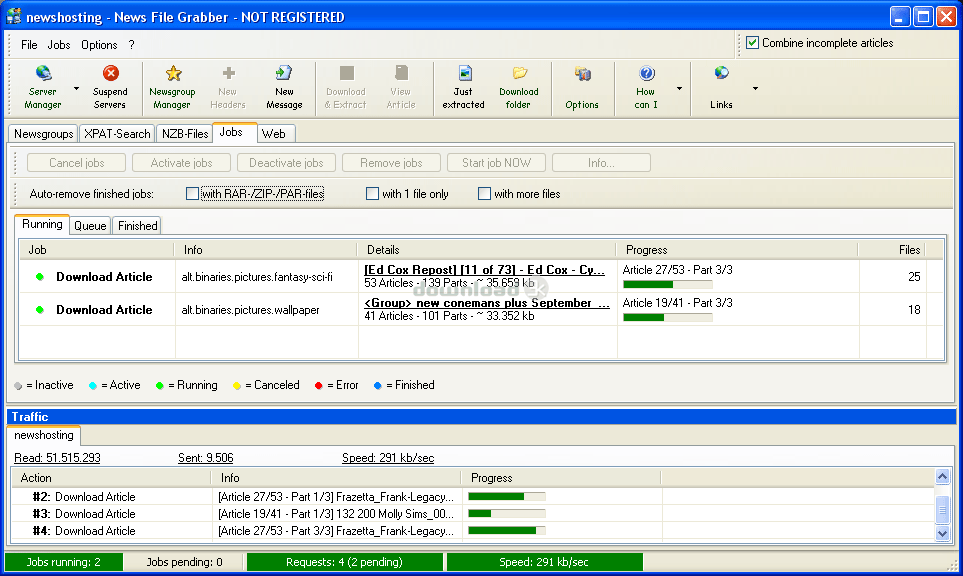
Task: Sort jobs by the Files column header
Action: coord(892,250)
